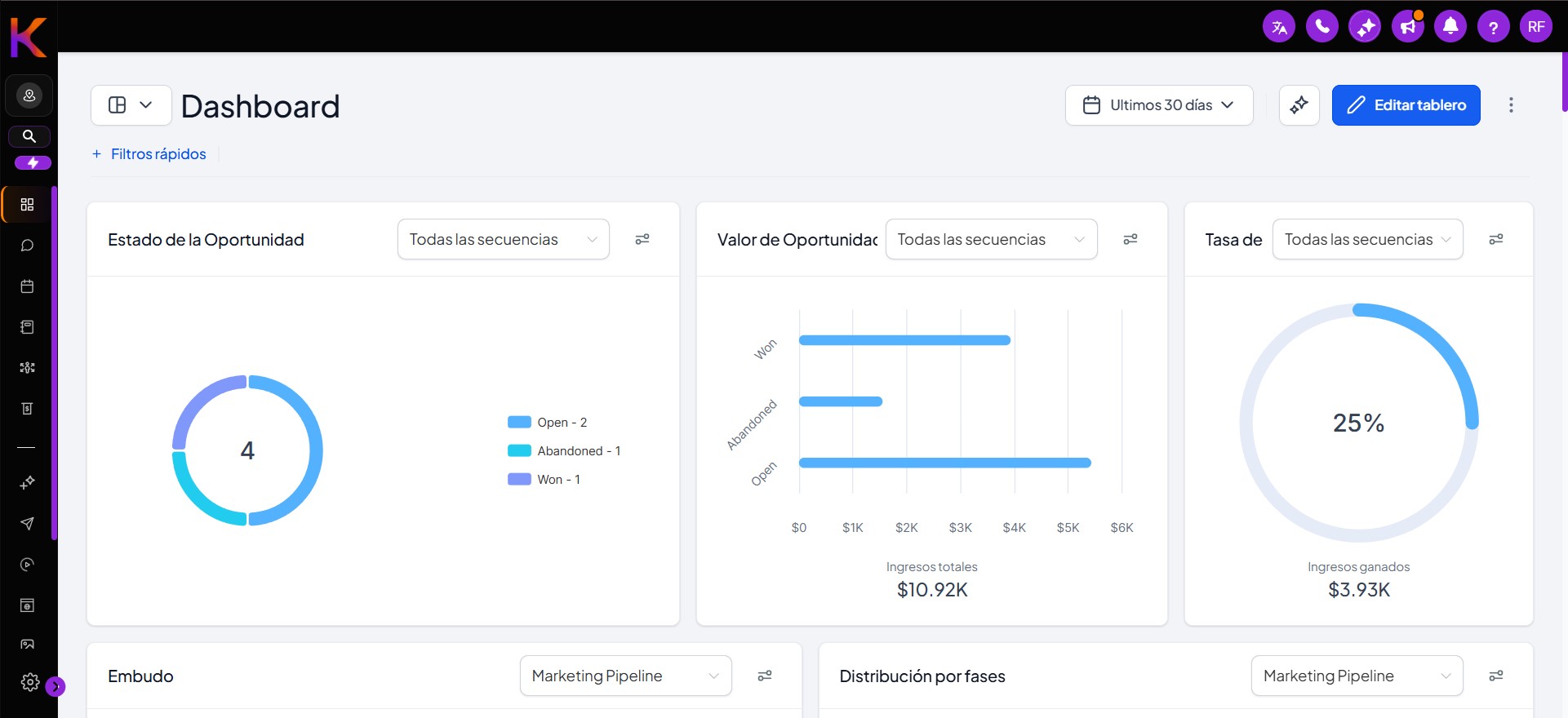Open the sequences dropdown in Estado de la Oportunidad
The image size is (1568, 718).
click(504, 239)
